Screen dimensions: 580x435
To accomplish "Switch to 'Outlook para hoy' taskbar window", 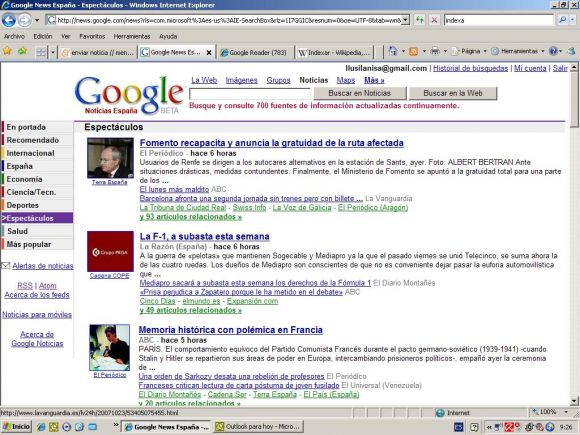I will tap(258, 426).
